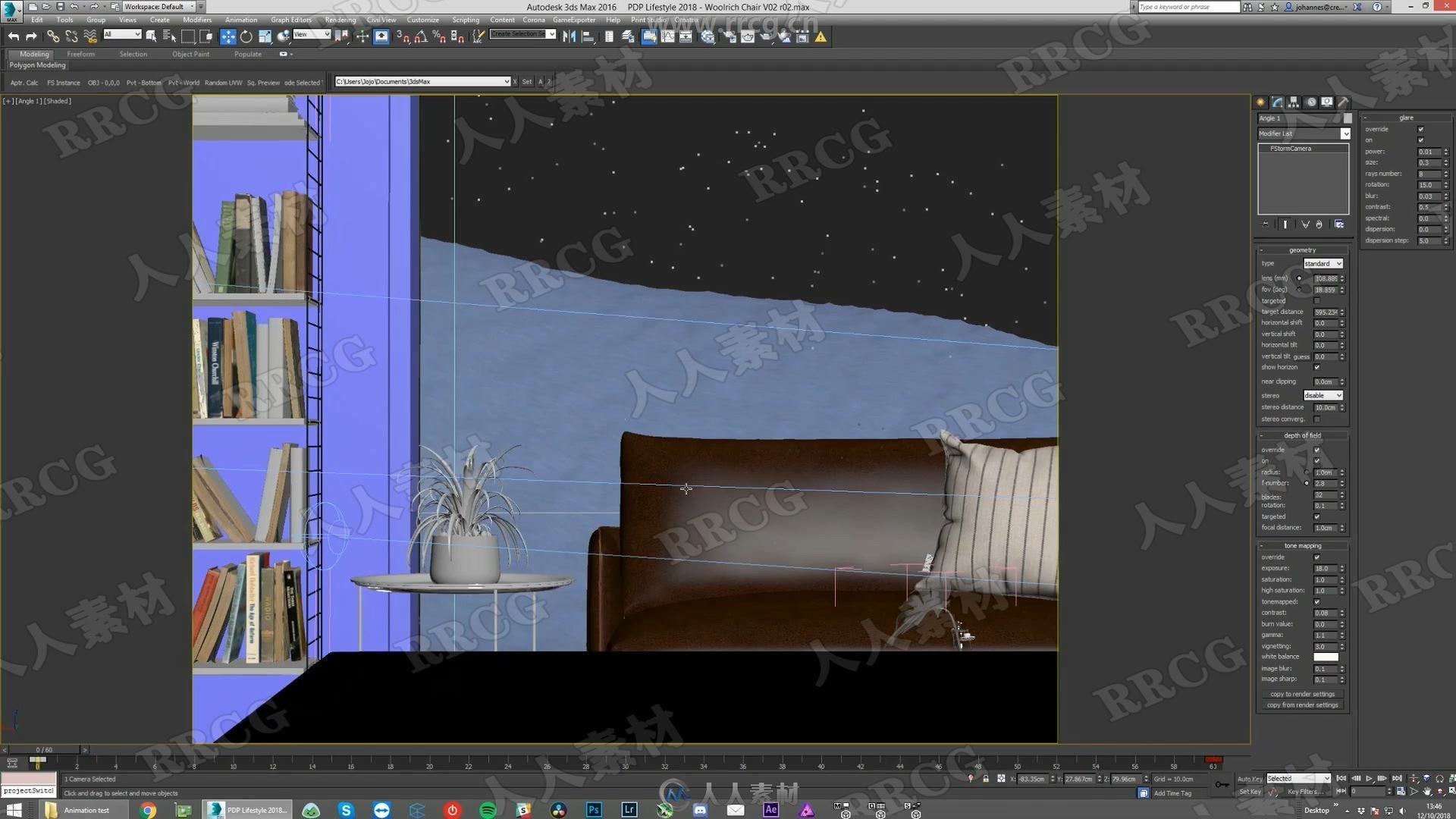Activate the Select and Rotate tool
The height and width of the screenshot is (819, 1456).
246,36
